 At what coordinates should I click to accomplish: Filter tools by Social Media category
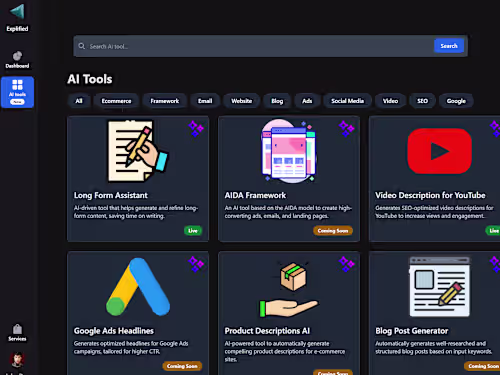point(347,101)
